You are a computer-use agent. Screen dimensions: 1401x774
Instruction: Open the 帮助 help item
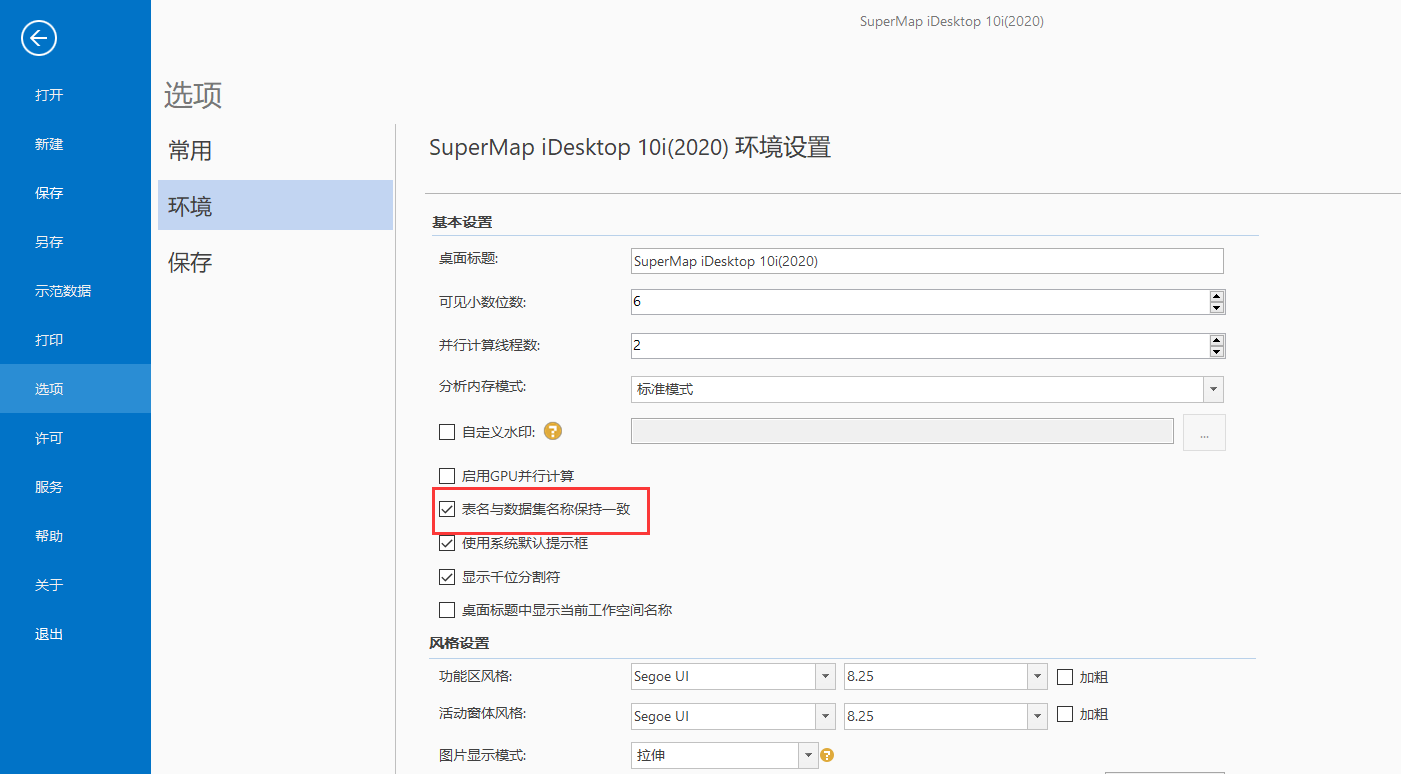click(x=49, y=536)
